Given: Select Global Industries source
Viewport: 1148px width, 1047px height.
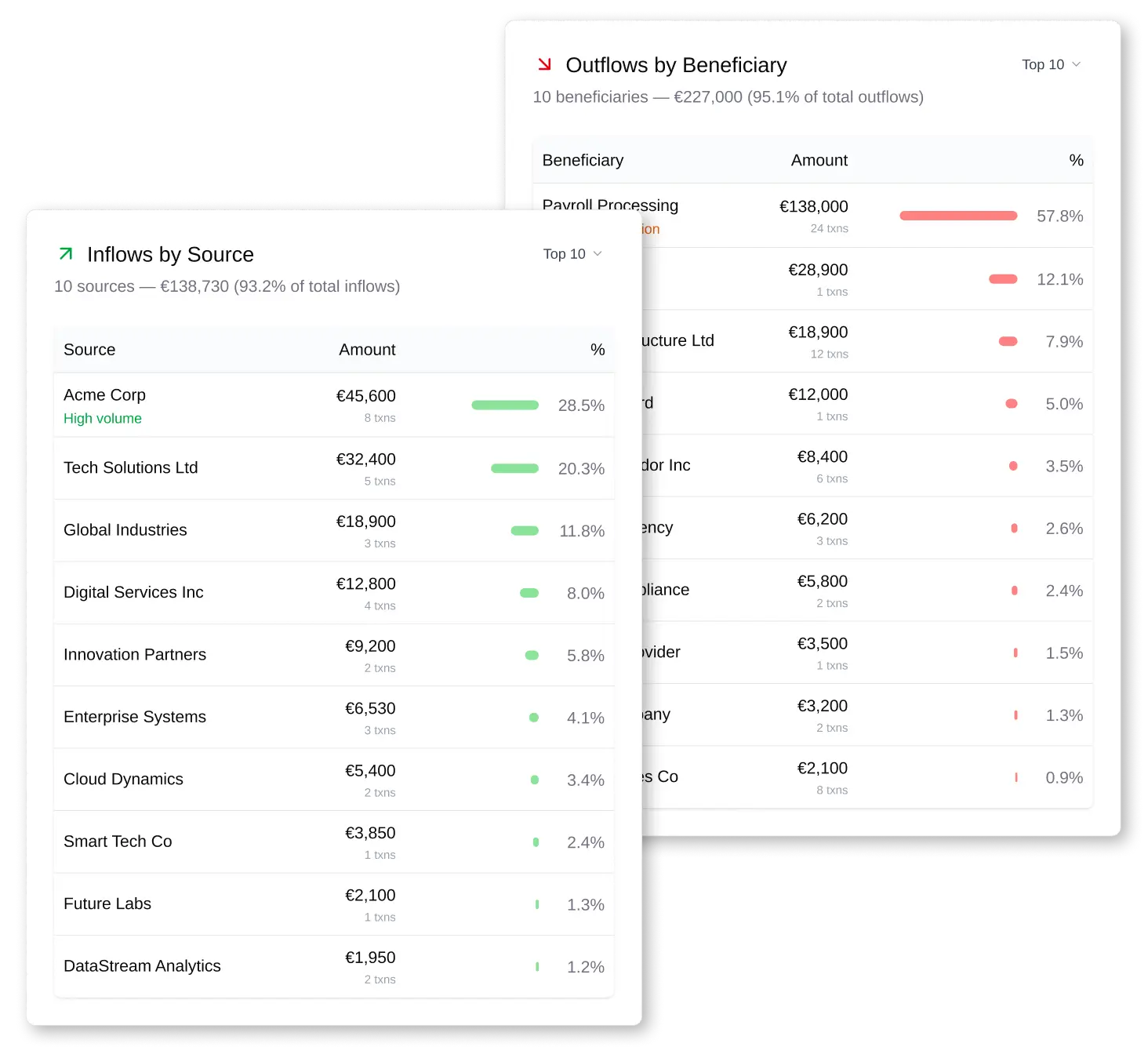Looking at the screenshot, I should coord(334,530).
